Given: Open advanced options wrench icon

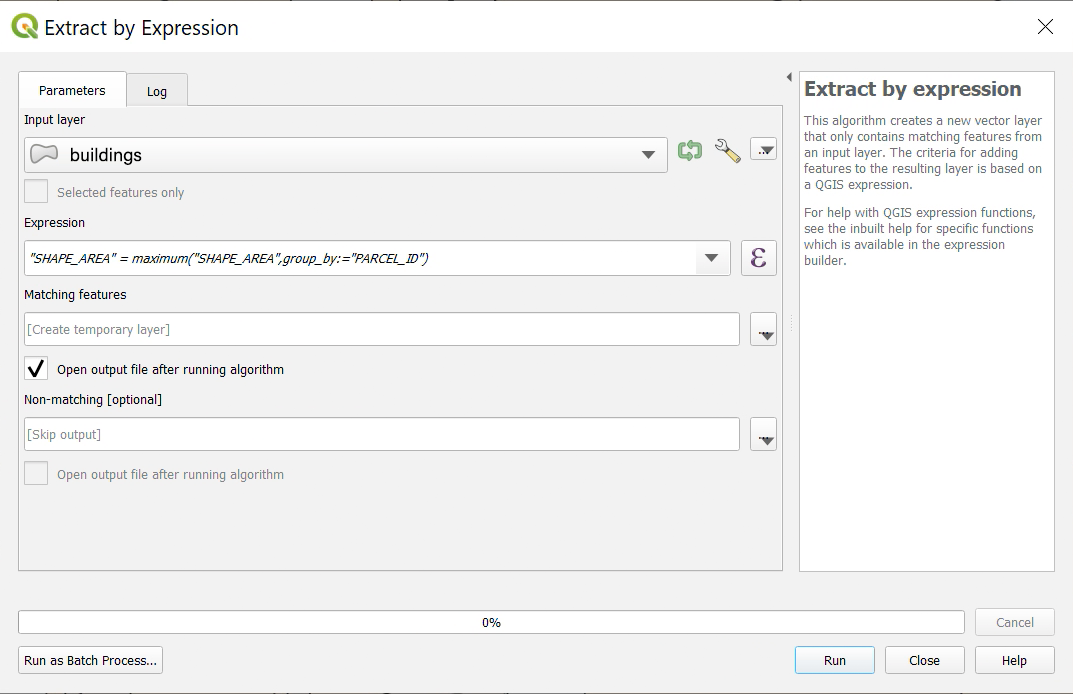Looking at the screenshot, I should point(727,151).
